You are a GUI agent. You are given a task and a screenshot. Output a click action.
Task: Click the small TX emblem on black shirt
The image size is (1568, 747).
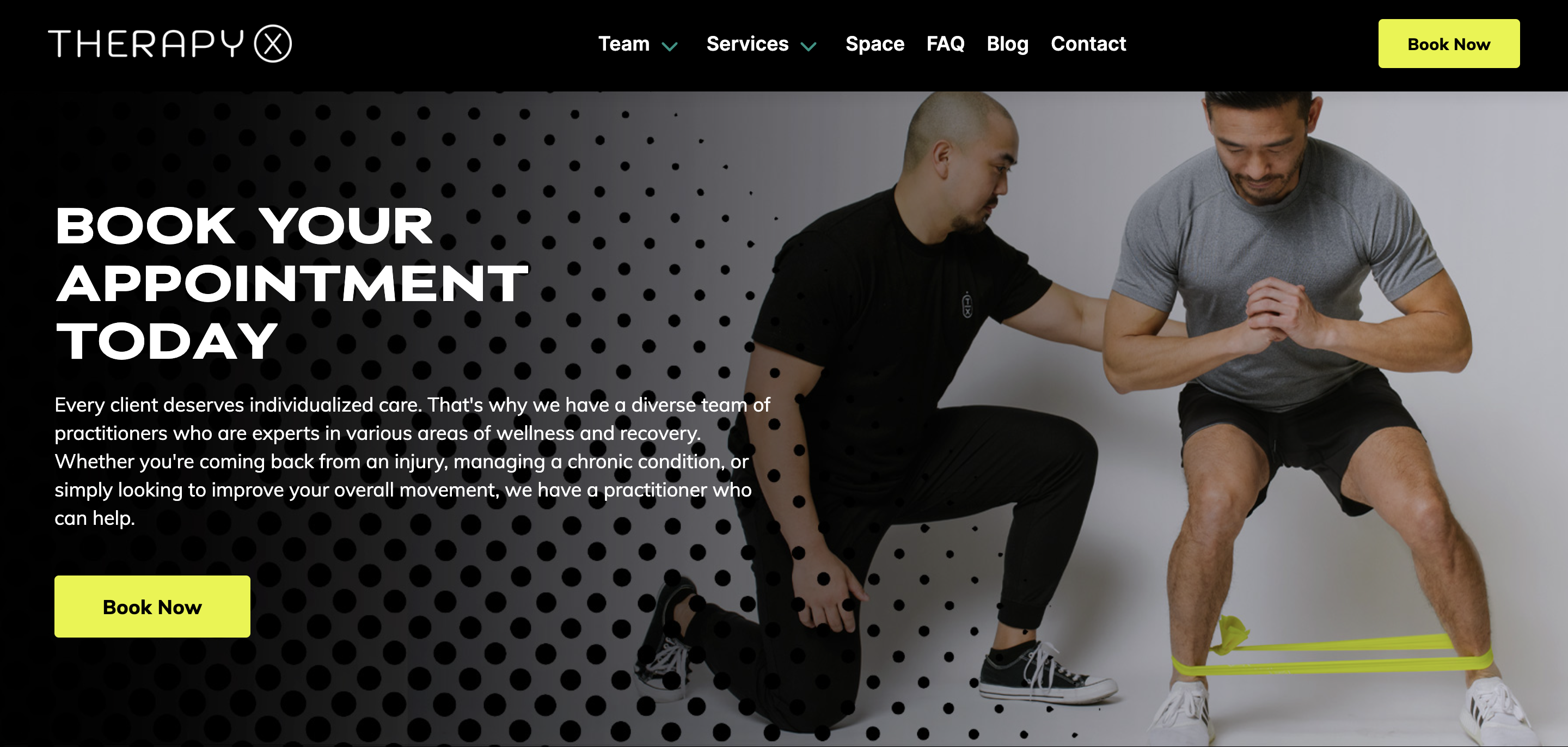(x=967, y=304)
